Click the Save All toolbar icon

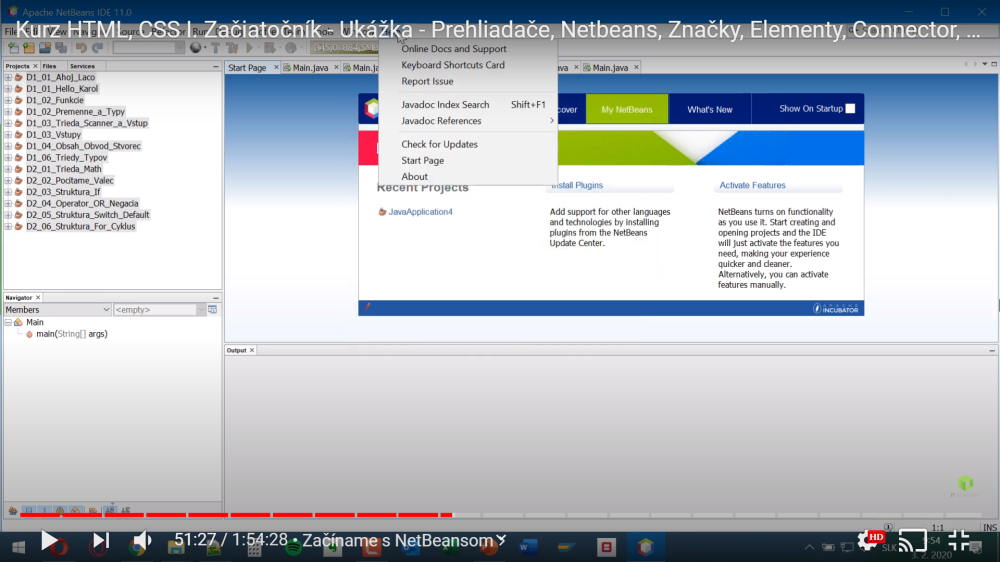[61, 47]
